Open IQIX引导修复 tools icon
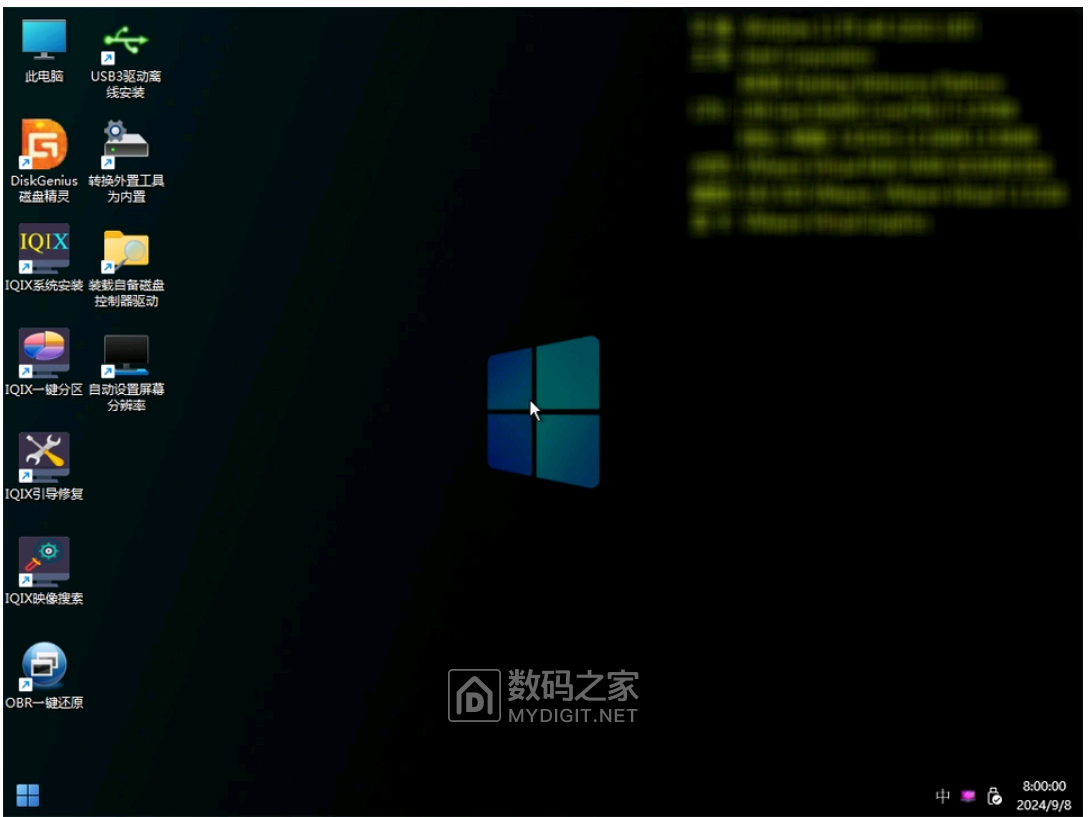 (x=44, y=457)
